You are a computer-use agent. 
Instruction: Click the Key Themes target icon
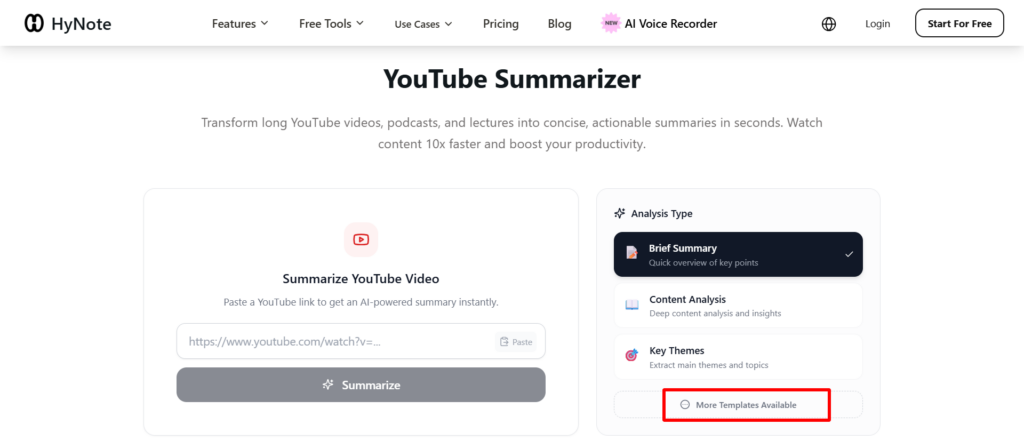point(632,356)
